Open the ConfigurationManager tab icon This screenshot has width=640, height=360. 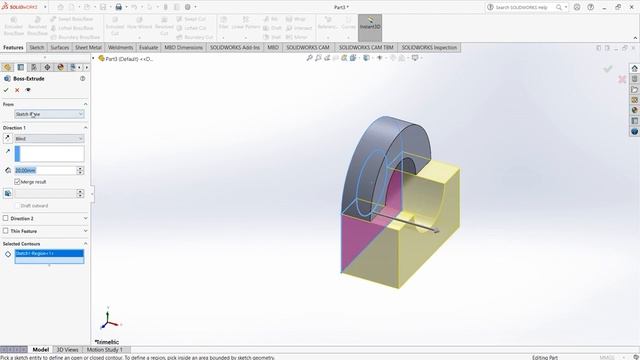click(x=34, y=67)
